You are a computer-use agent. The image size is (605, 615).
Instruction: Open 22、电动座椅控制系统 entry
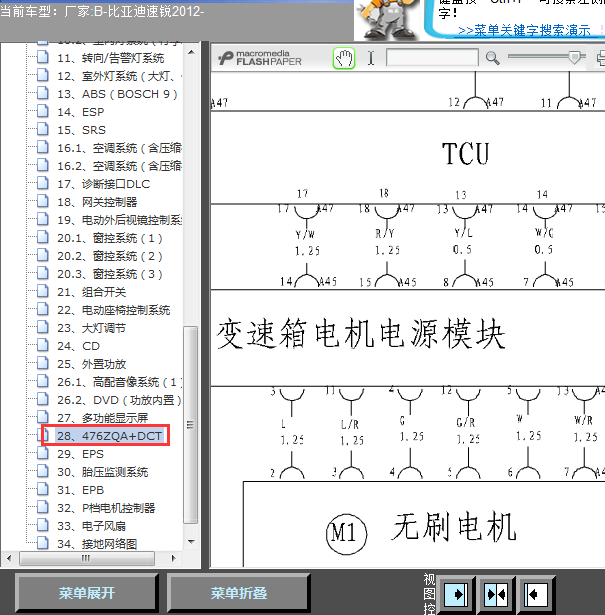pyautogui.click(x=113, y=310)
